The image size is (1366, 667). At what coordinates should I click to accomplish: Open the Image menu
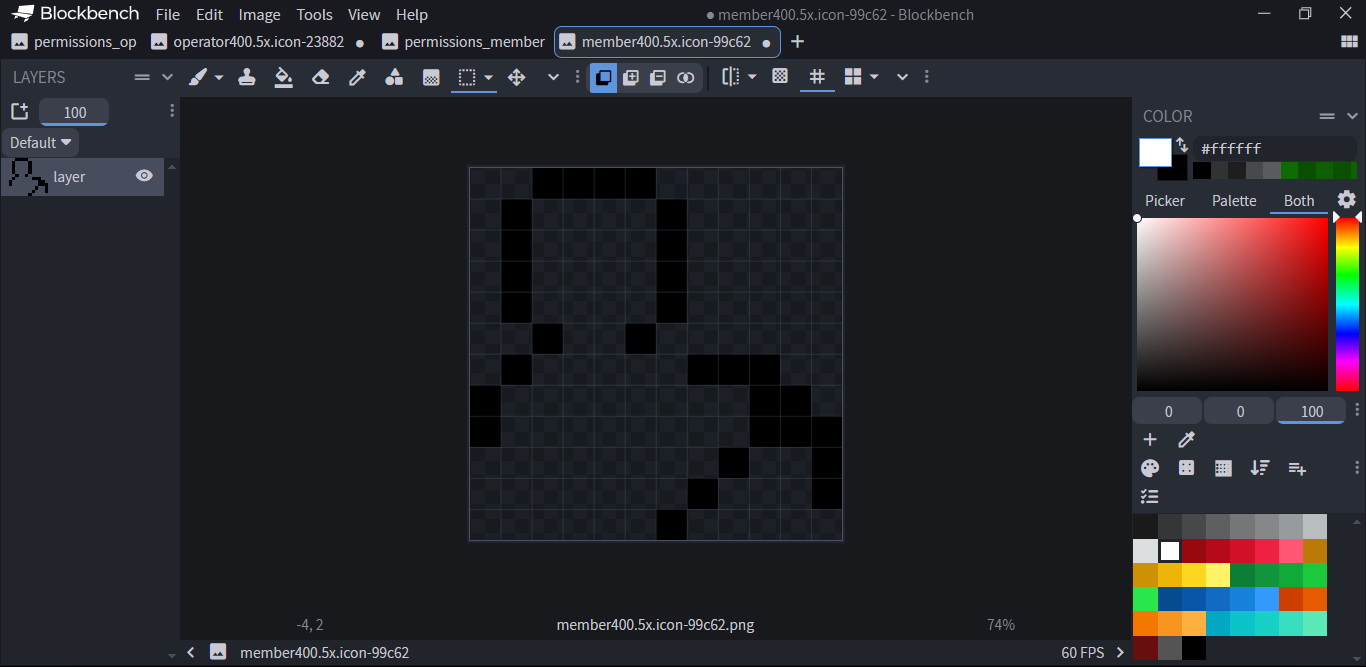259,15
